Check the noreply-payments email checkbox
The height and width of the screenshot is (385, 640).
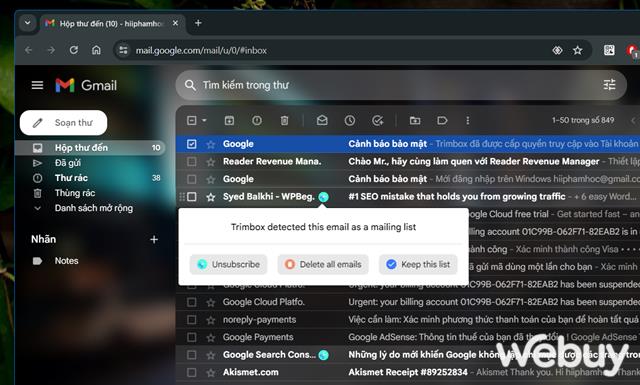(x=191, y=320)
